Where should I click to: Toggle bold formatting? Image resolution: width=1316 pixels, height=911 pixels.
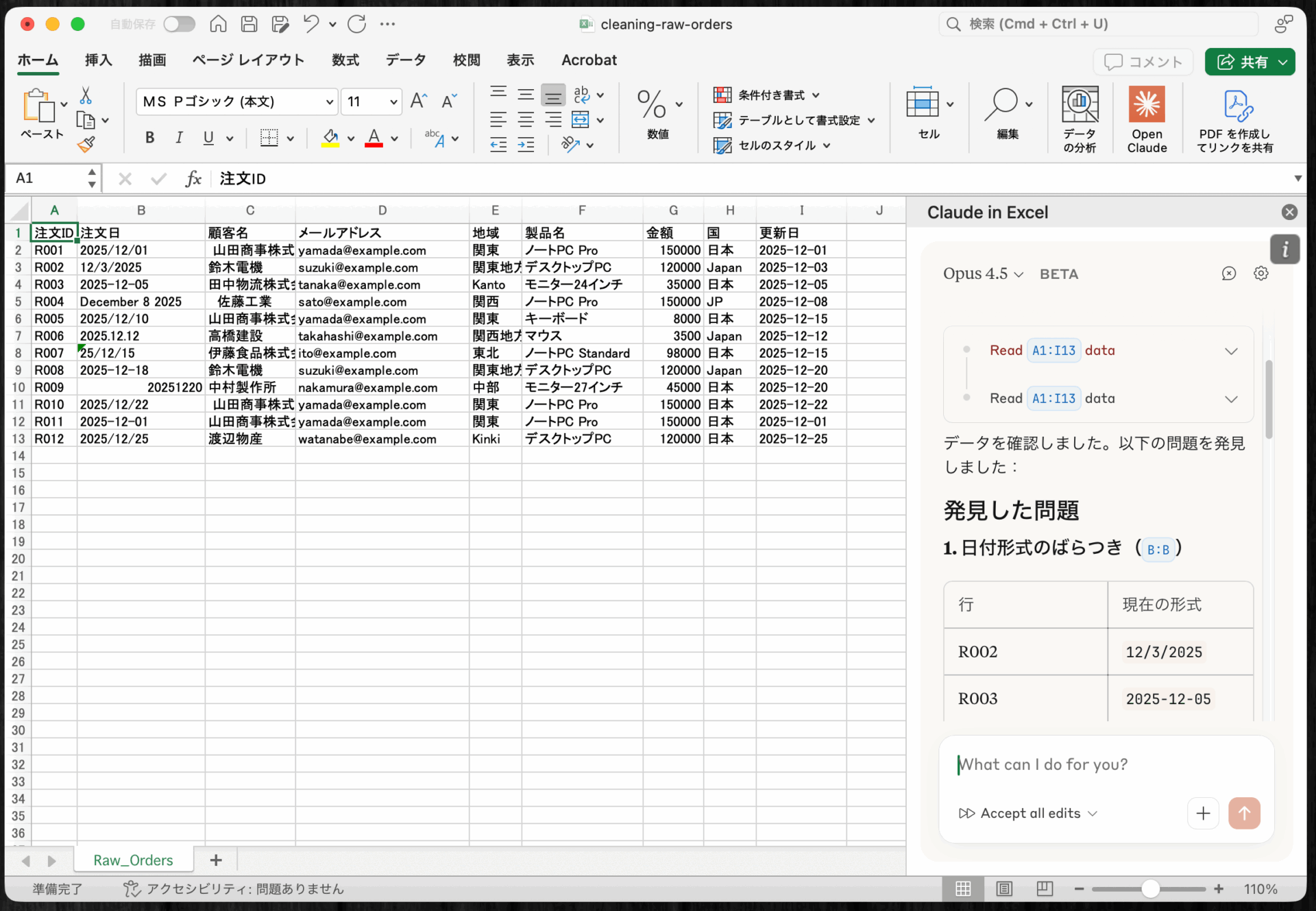click(149, 138)
